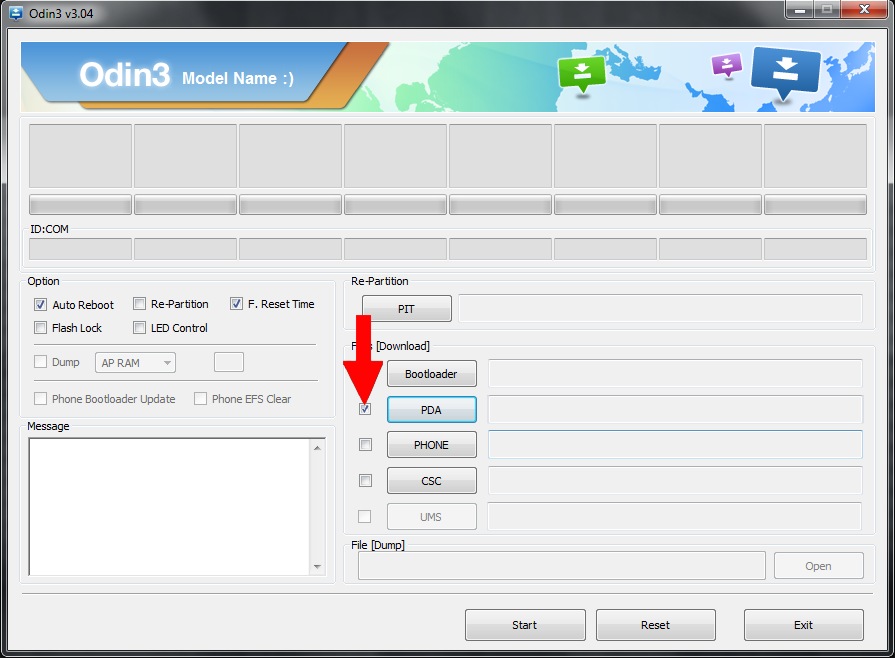Image resolution: width=895 pixels, height=658 pixels.
Task: Click the Reset button
Action: 656,625
